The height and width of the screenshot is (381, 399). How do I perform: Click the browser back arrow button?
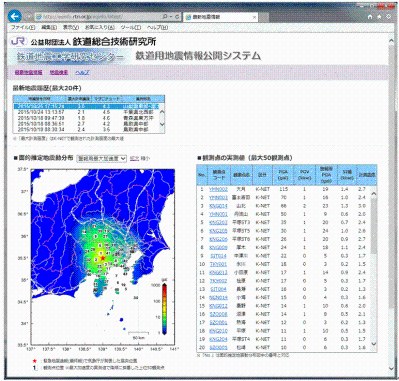coord(15,16)
